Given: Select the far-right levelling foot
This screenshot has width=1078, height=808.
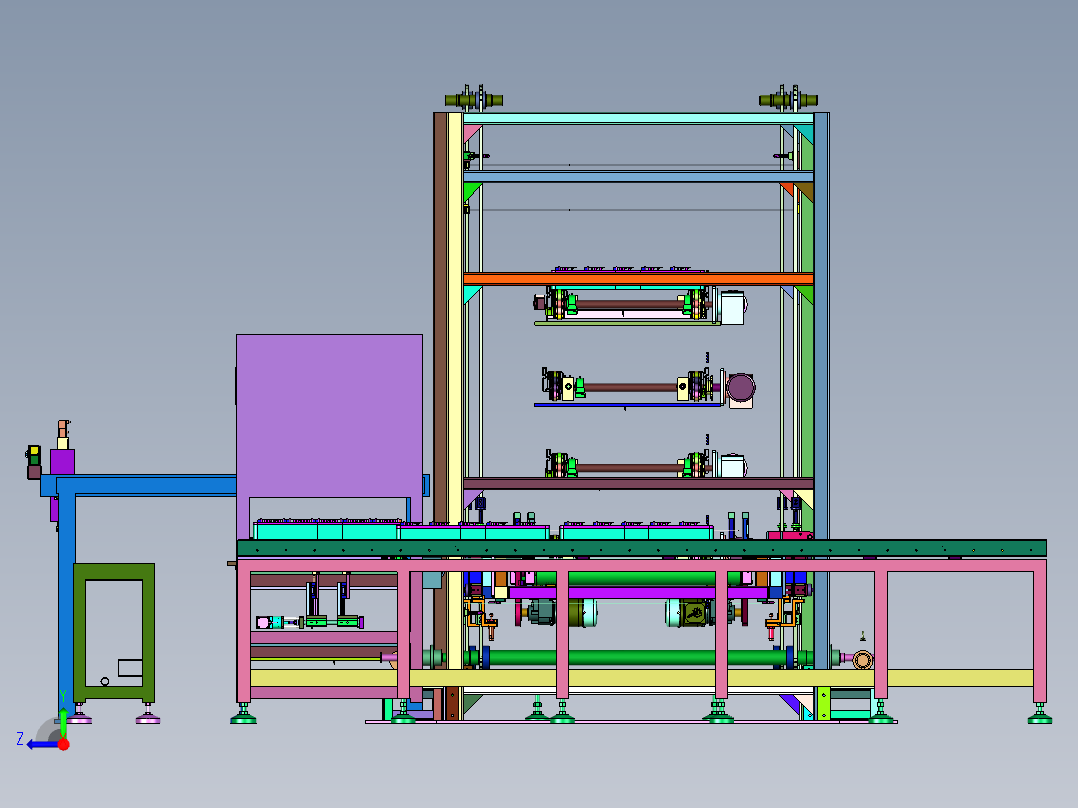Looking at the screenshot, I should (1040, 714).
